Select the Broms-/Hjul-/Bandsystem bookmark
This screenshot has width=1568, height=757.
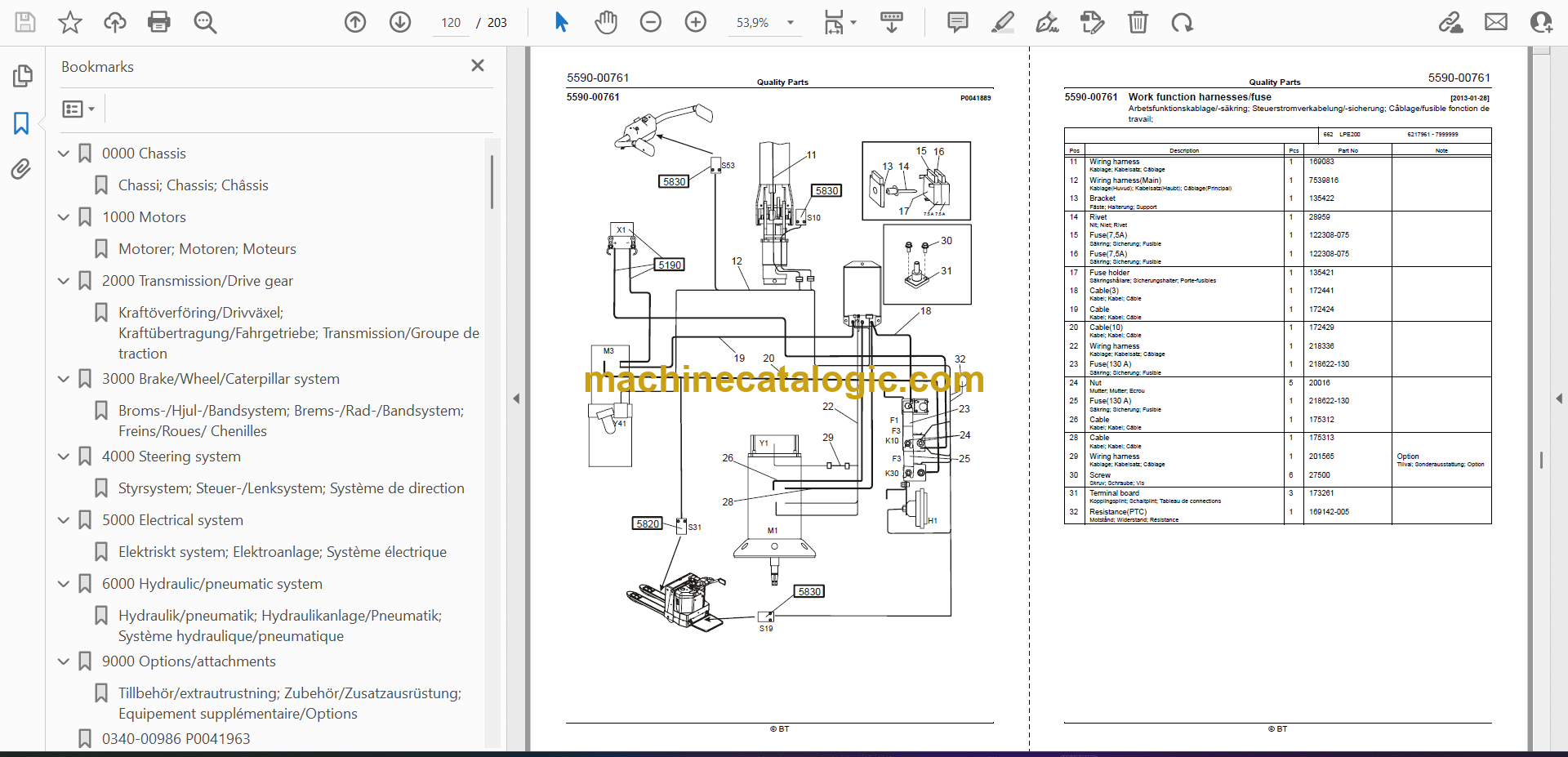[x=291, y=421]
